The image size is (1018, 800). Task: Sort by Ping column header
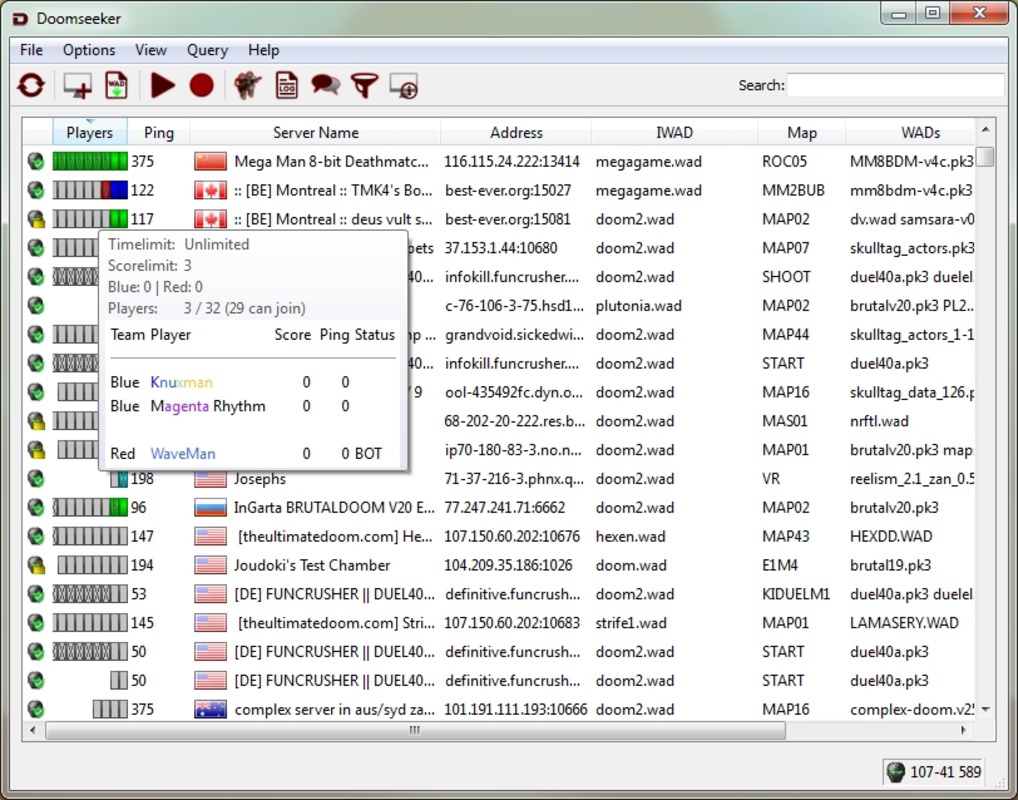158,132
